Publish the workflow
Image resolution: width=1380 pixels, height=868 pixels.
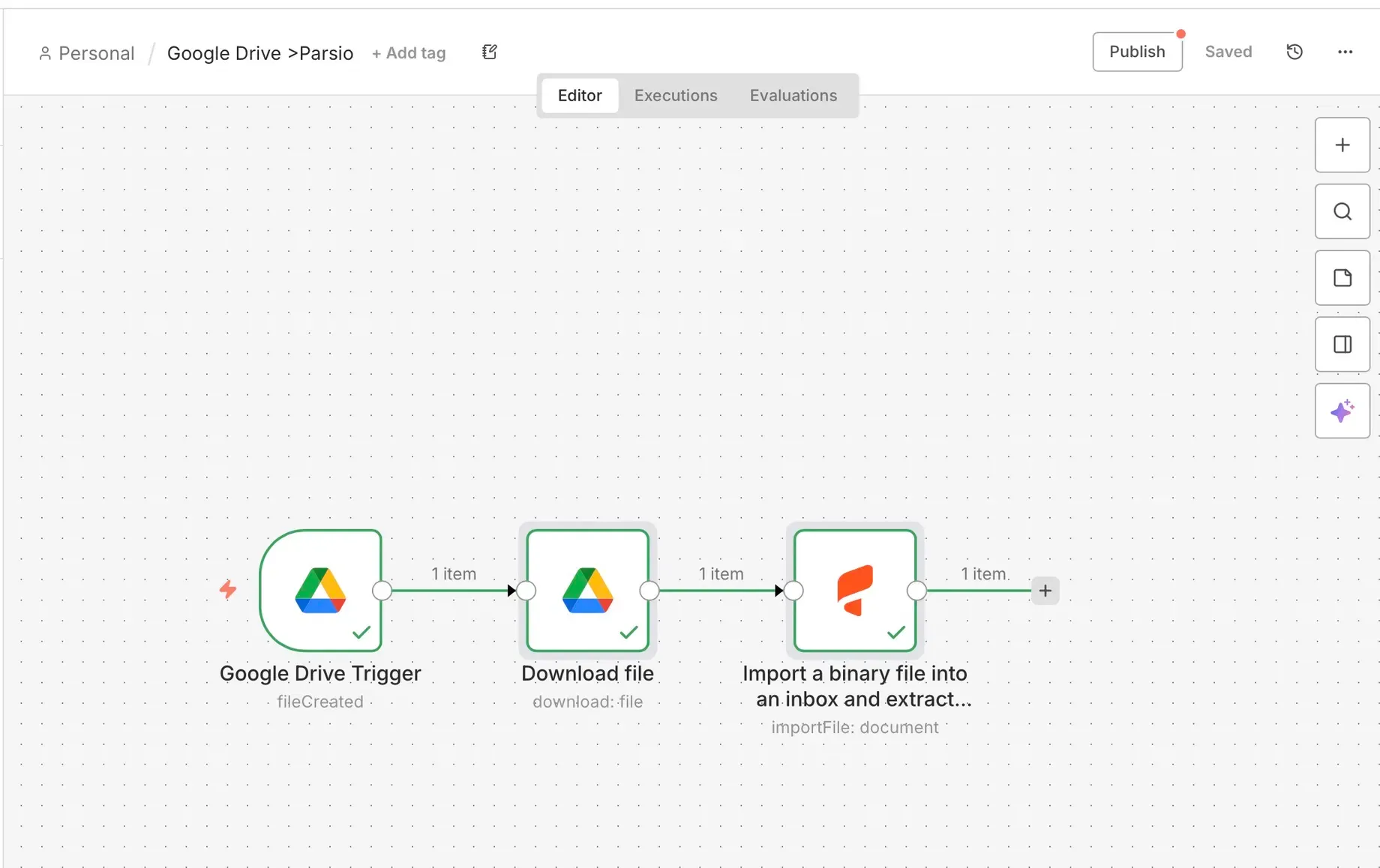click(x=1136, y=52)
